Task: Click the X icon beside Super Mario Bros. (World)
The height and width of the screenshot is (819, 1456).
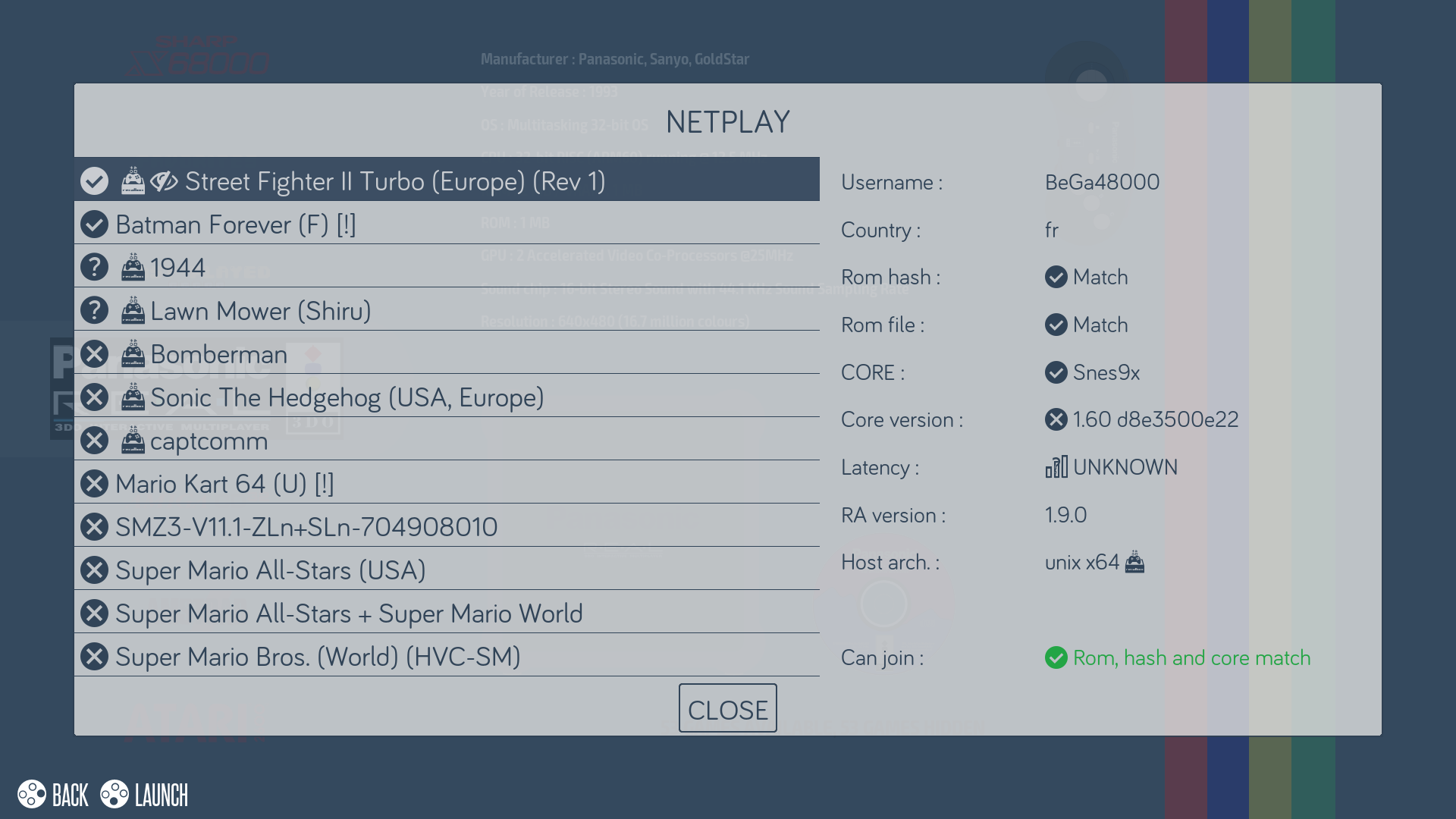Action: click(x=94, y=657)
